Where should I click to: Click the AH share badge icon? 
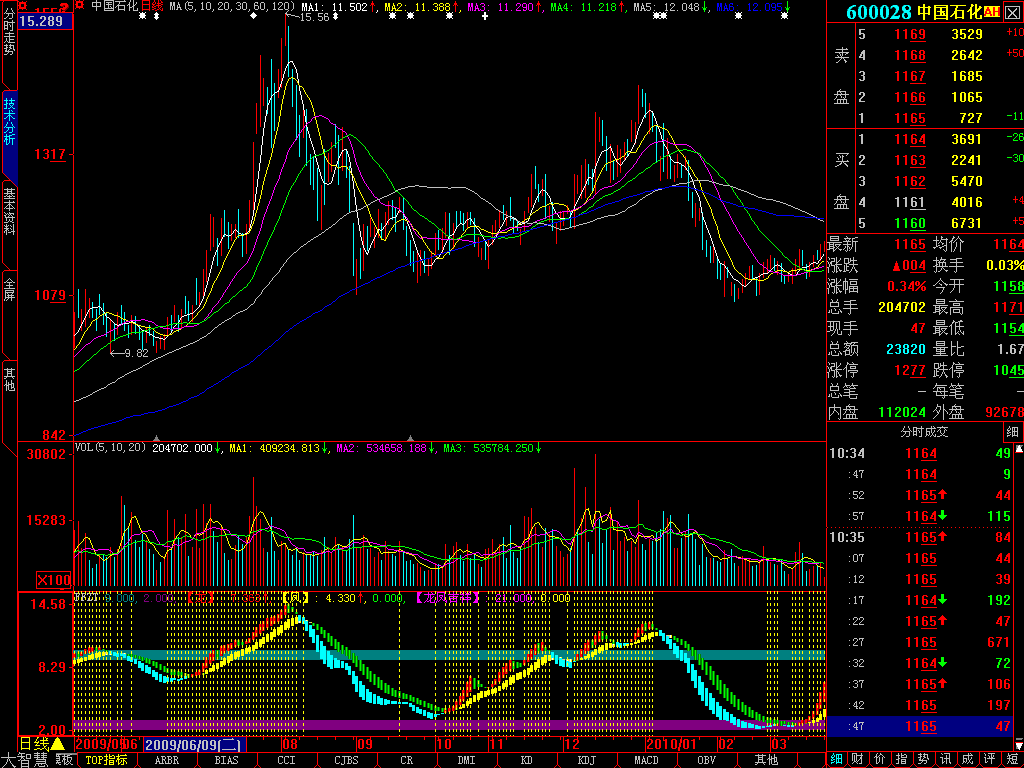click(x=992, y=12)
